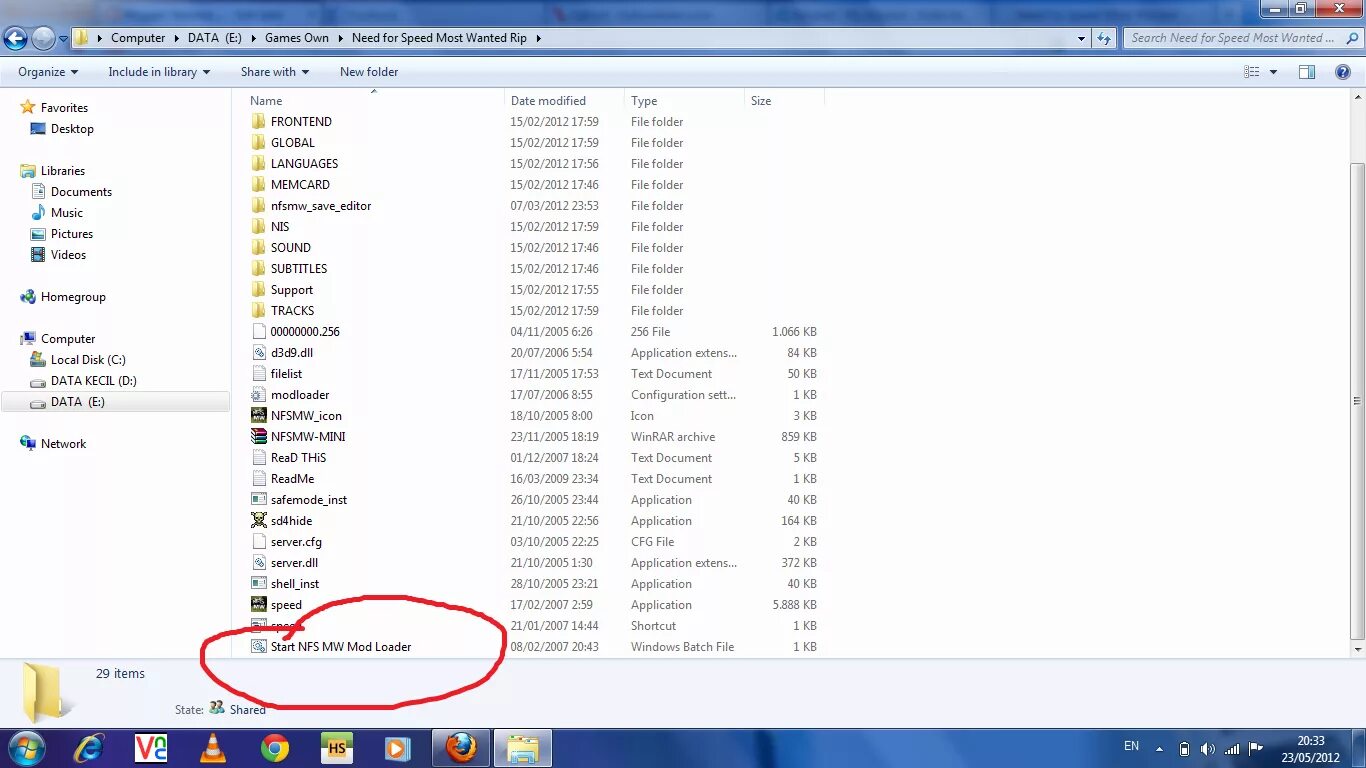Viewport: 1366px width, 768px height.
Task: Click Computer in address breadcrumb
Action: point(138,38)
